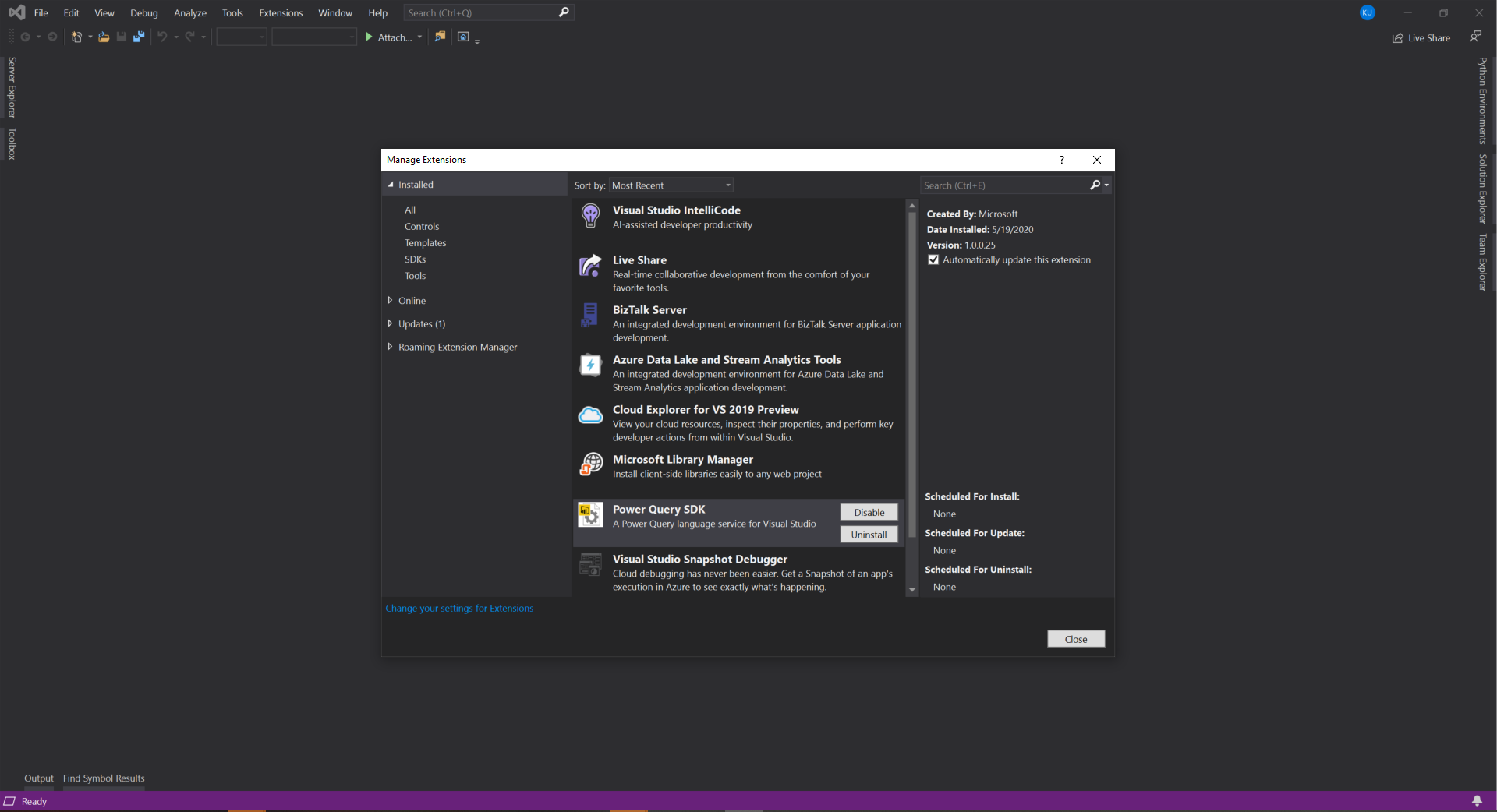Toggle Automatically update this extension checkbox
1497x812 pixels.
tap(933, 260)
